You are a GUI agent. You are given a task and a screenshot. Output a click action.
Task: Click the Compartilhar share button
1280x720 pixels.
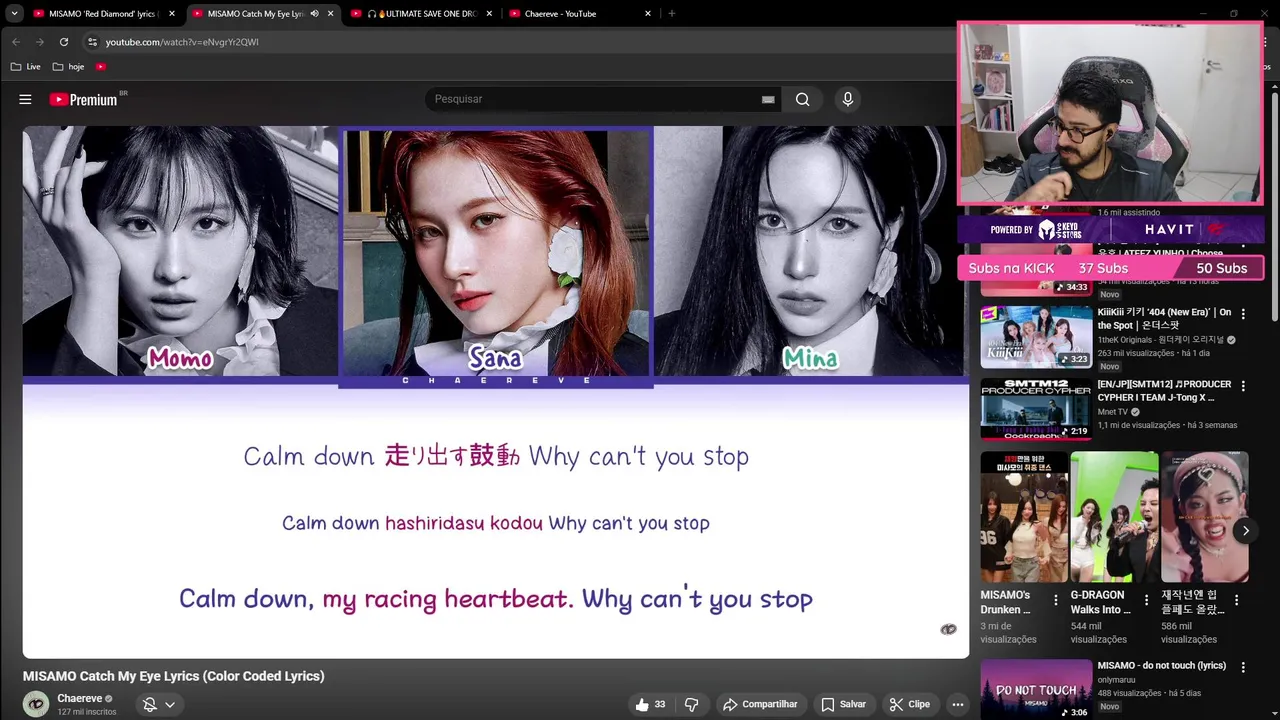click(x=760, y=704)
